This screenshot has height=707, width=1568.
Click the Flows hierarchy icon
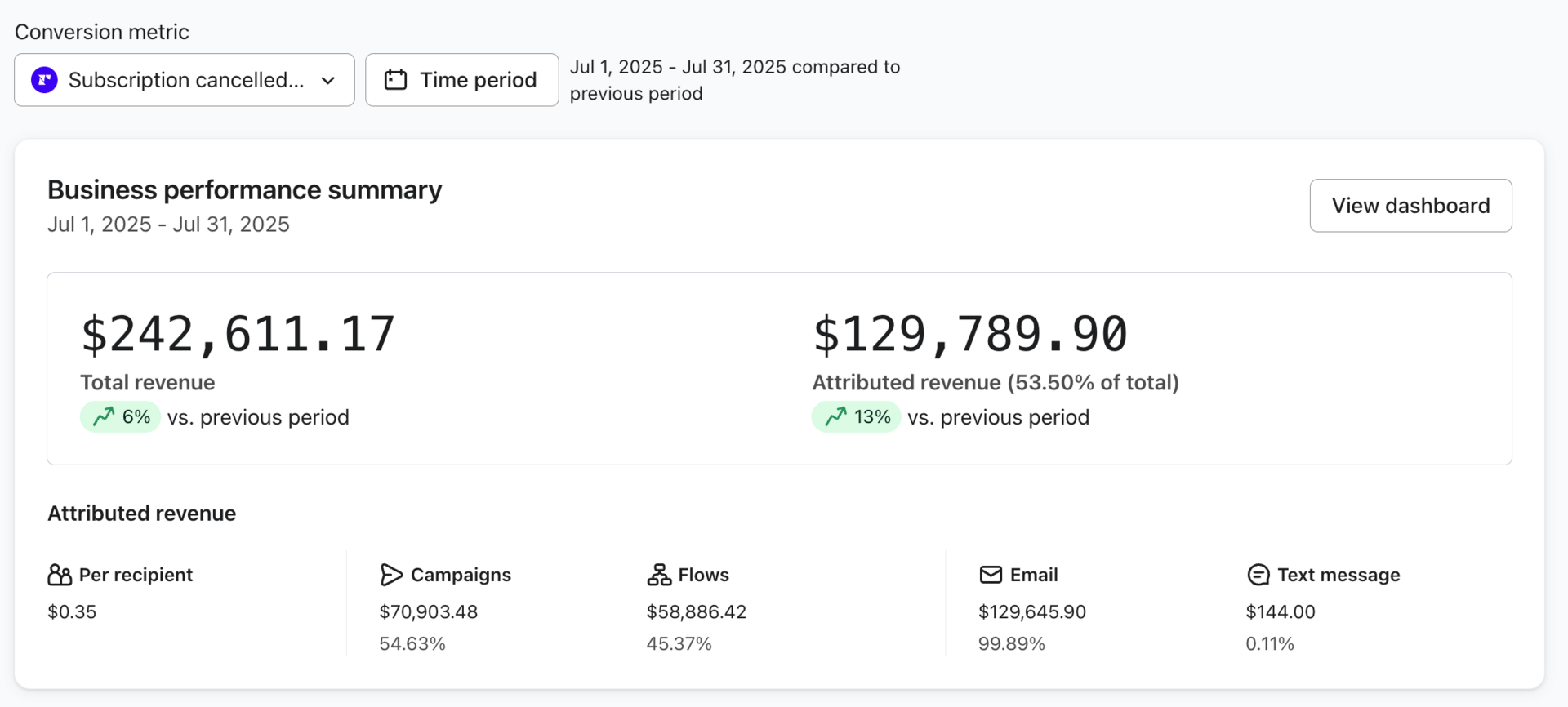(659, 575)
